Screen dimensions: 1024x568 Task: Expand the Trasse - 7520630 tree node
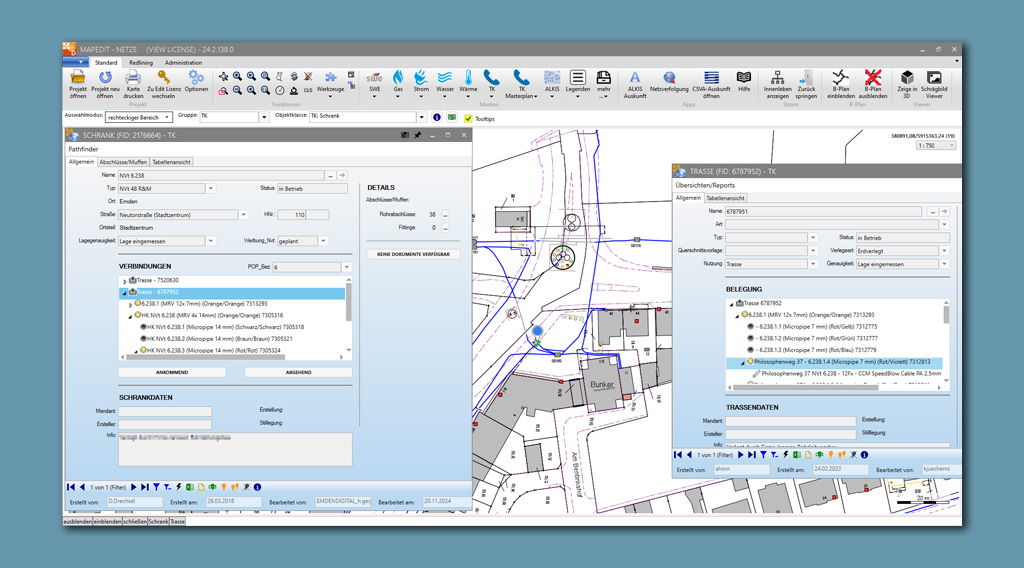point(125,281)
